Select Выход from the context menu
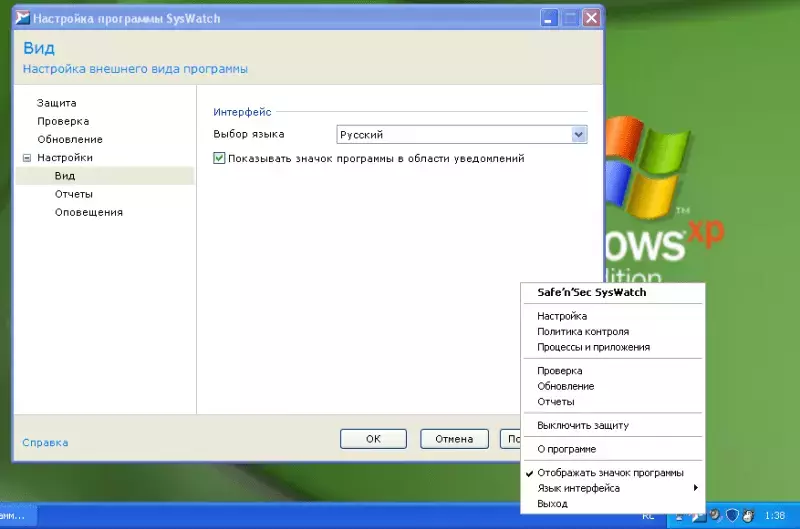The height and width of the screenshot is (529, 800). click(613, 503)
